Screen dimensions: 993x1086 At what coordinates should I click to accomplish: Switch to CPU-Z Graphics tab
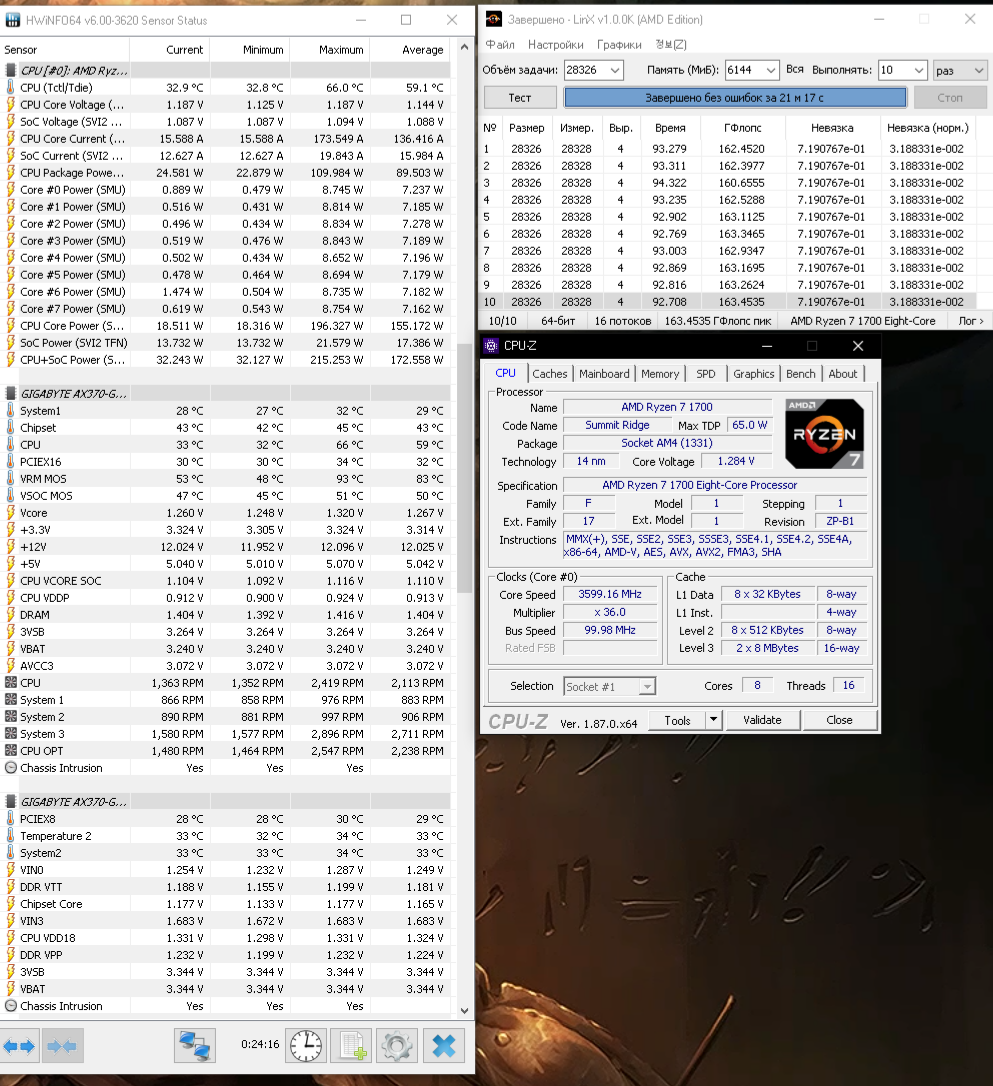pyautogui.click(x=753, y=374)
